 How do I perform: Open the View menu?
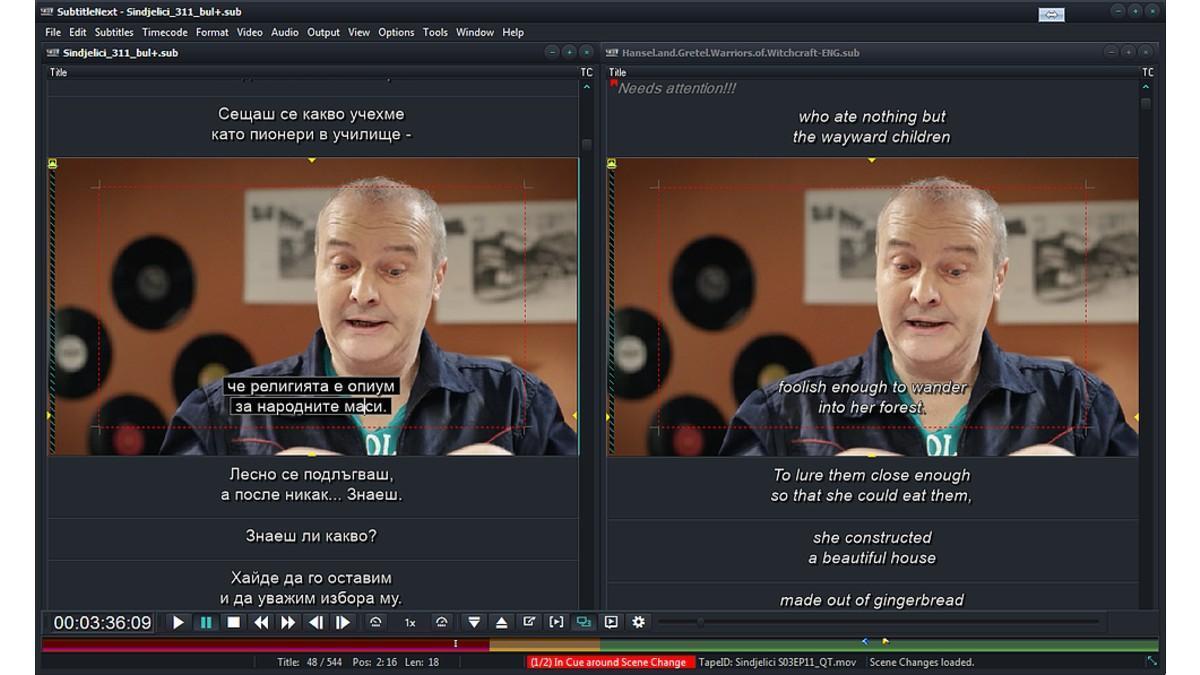(x=359, y=32)
